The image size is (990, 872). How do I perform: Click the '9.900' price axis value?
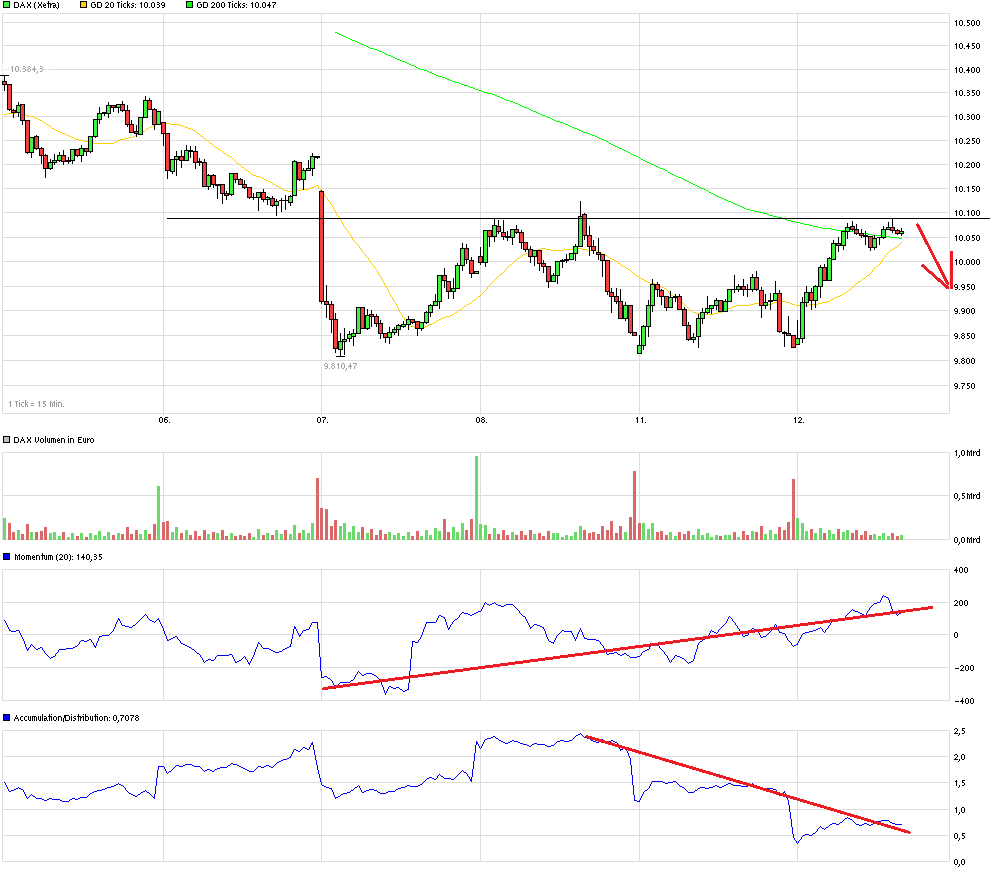tap(967, 311)
